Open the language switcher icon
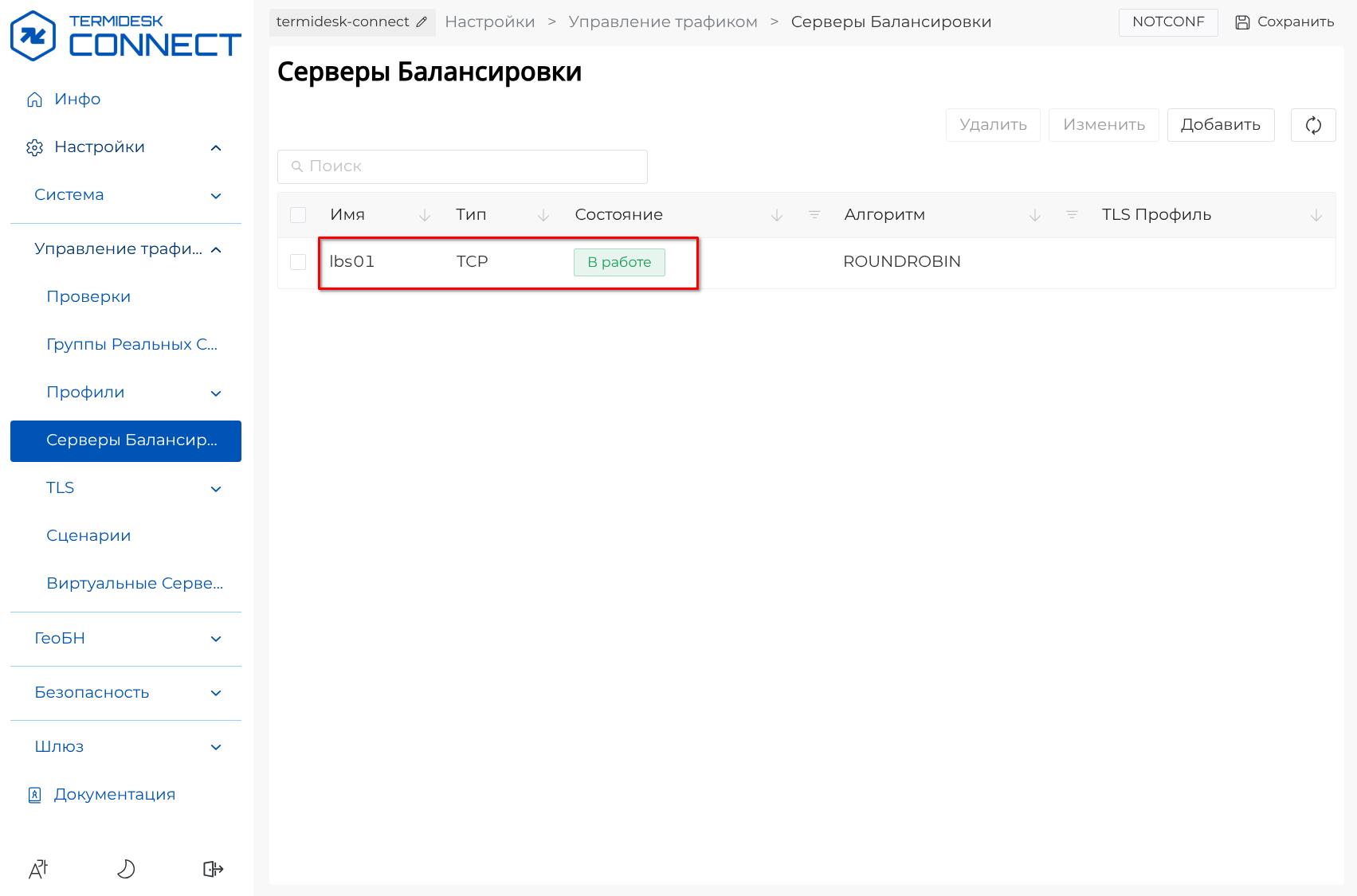 (x=38, y=869)
